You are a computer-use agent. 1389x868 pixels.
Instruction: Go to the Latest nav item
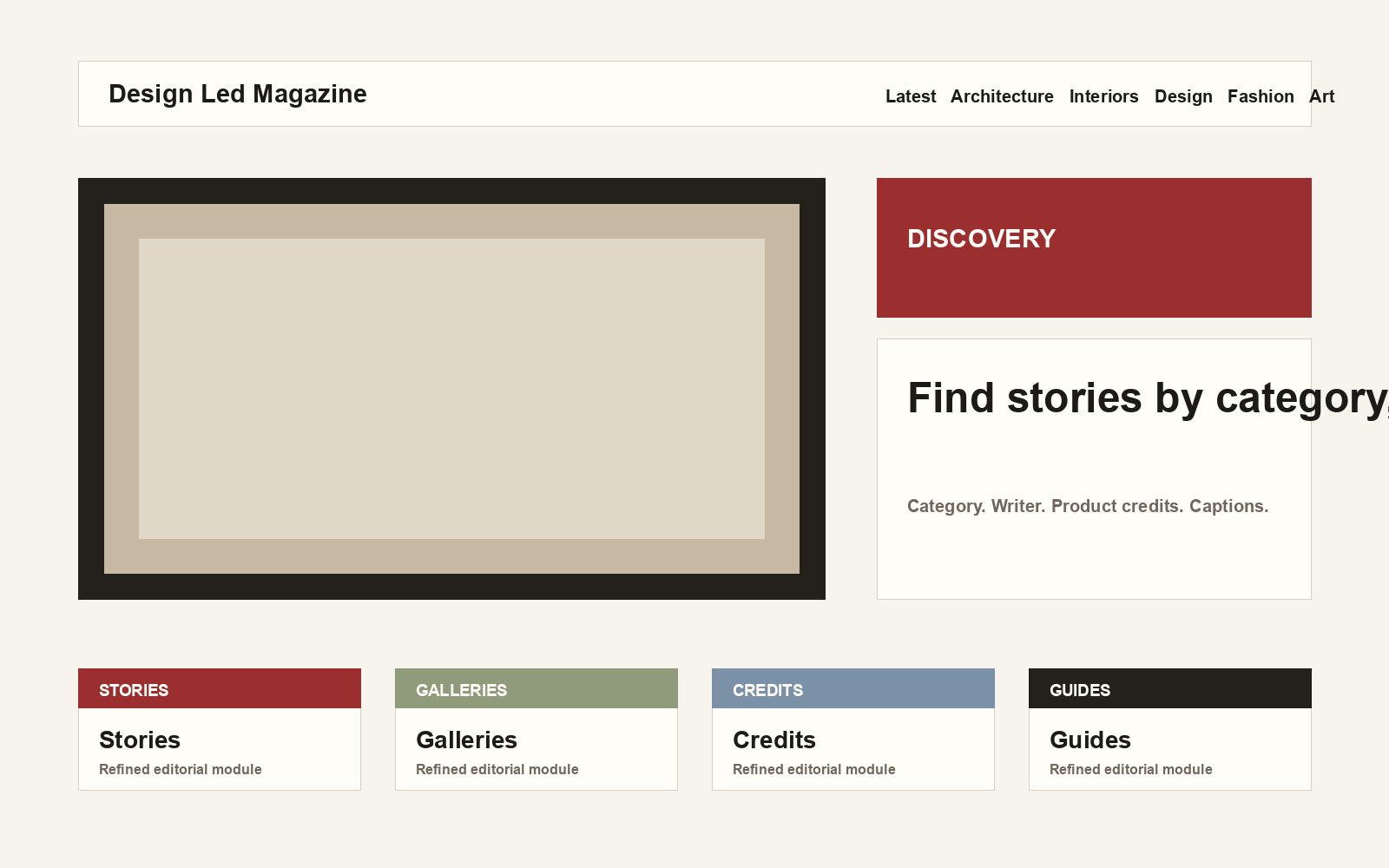point(911,96)
